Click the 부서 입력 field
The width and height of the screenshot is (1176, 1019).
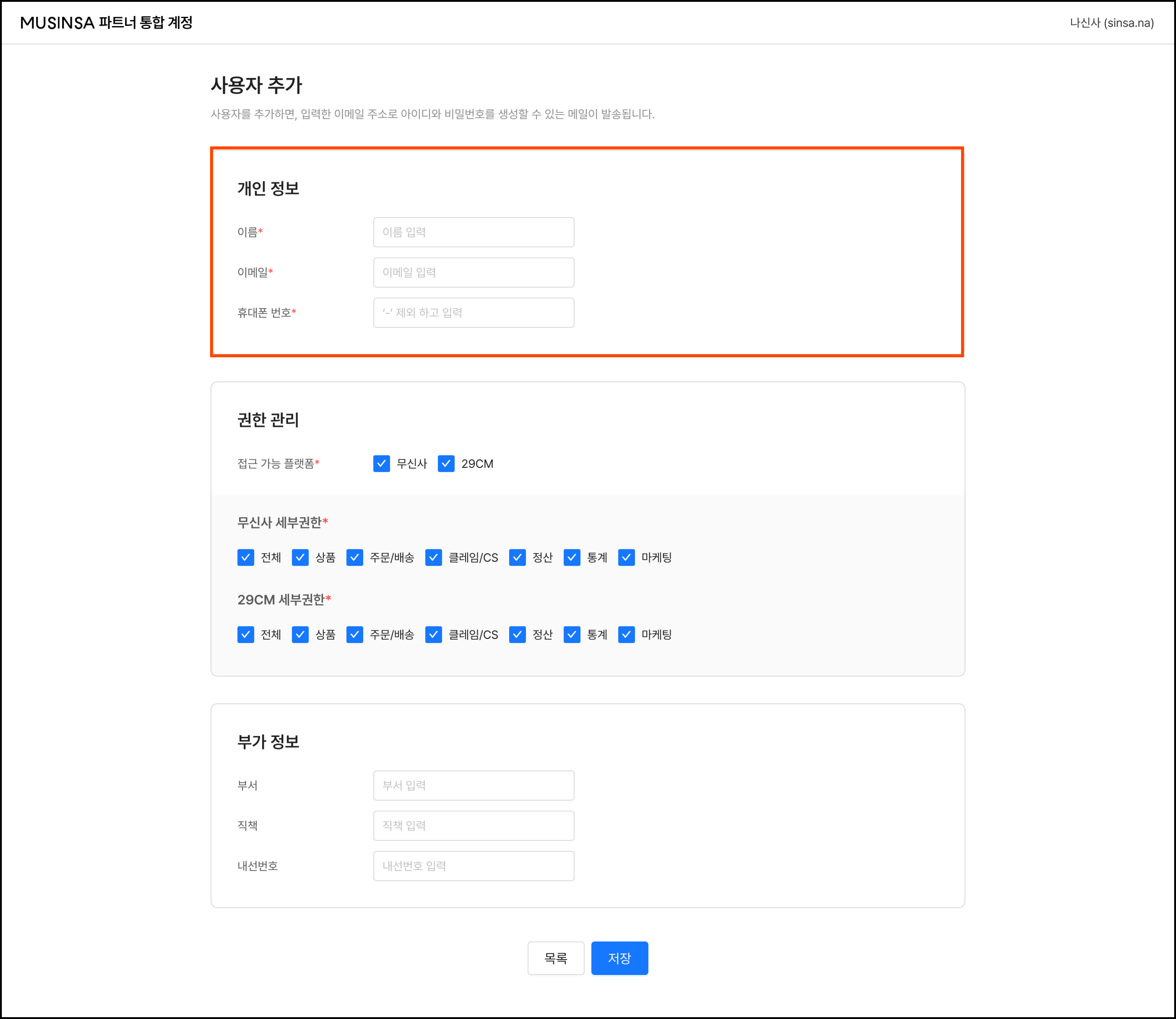click(x=473, y=785)
